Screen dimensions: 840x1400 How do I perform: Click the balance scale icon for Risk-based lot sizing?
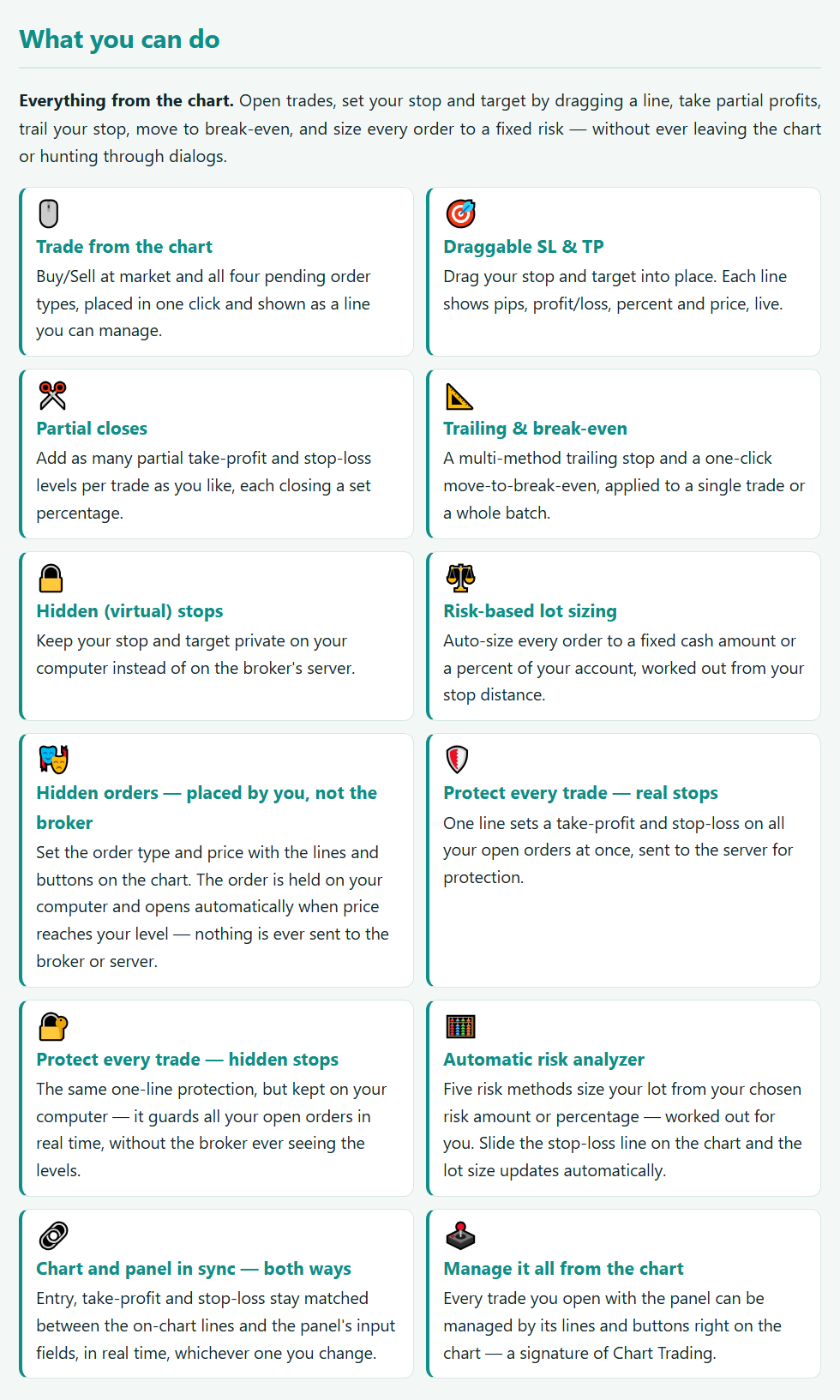(460, 578)
